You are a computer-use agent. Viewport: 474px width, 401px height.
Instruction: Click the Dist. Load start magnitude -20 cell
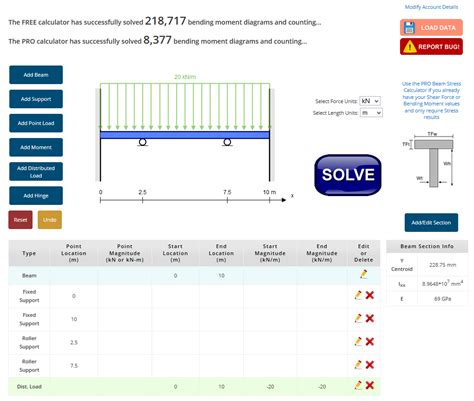pyautogui.click(x=271, y=387)
